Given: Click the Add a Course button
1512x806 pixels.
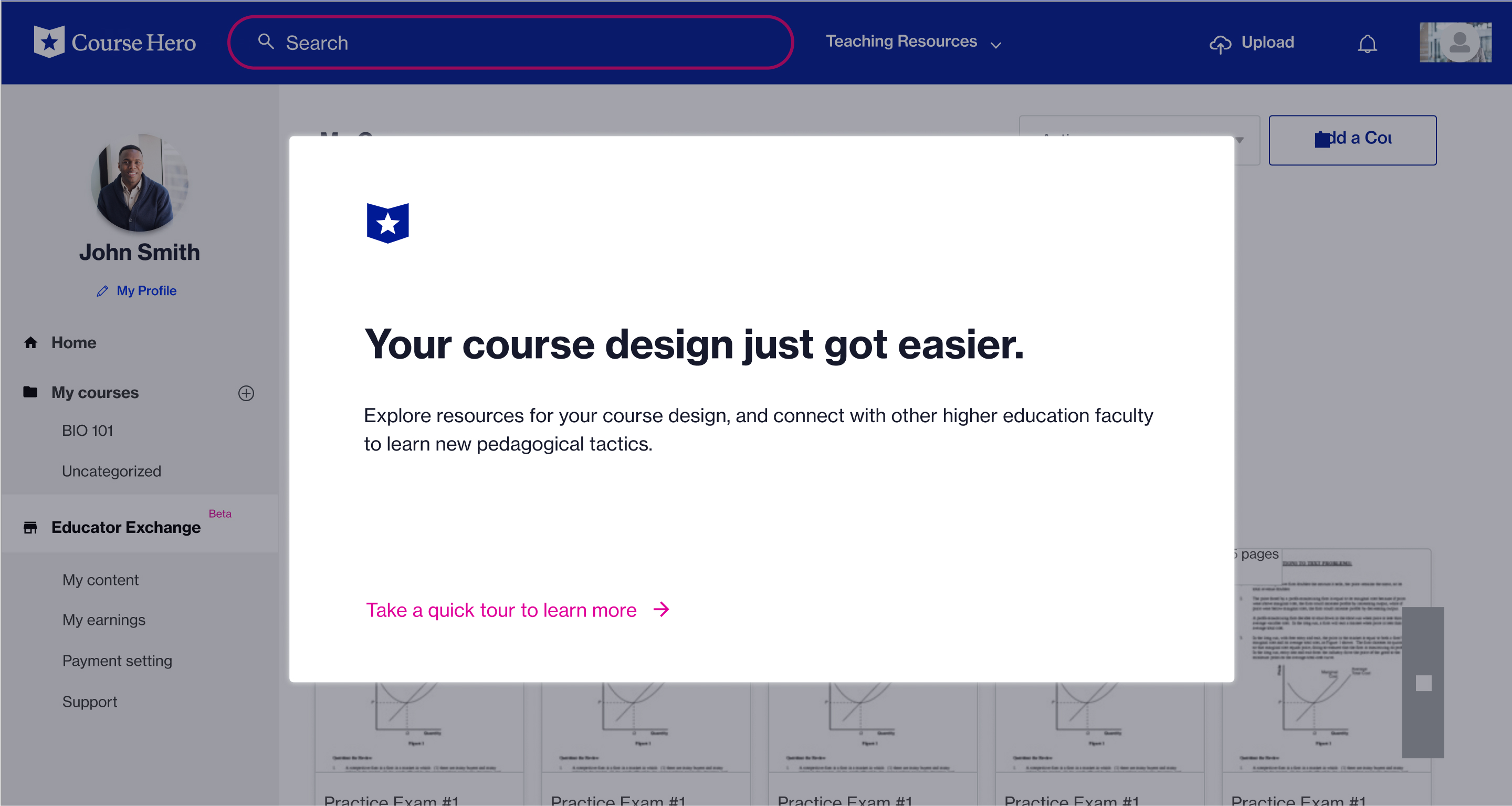Looking at the screenshot, I should pyautogui.click(x=1352, y=140).
